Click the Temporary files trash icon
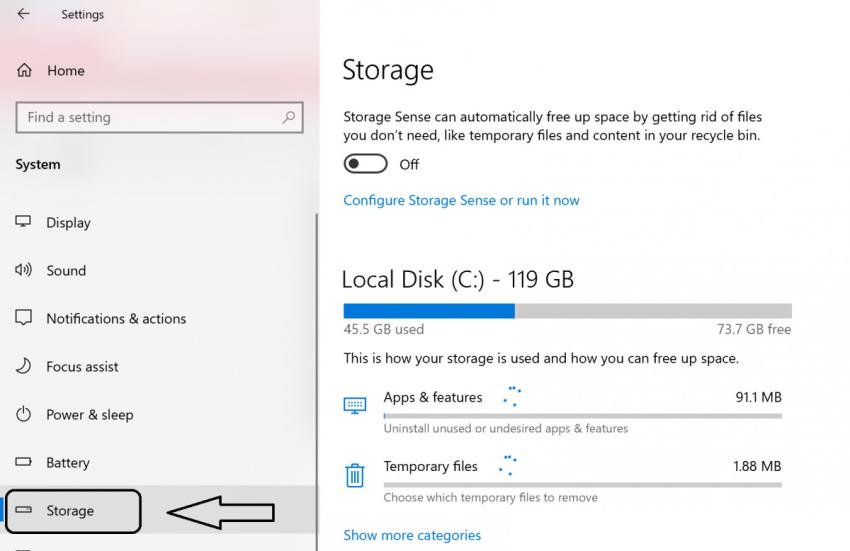This screenshot has width=850, height=551. 355,475
